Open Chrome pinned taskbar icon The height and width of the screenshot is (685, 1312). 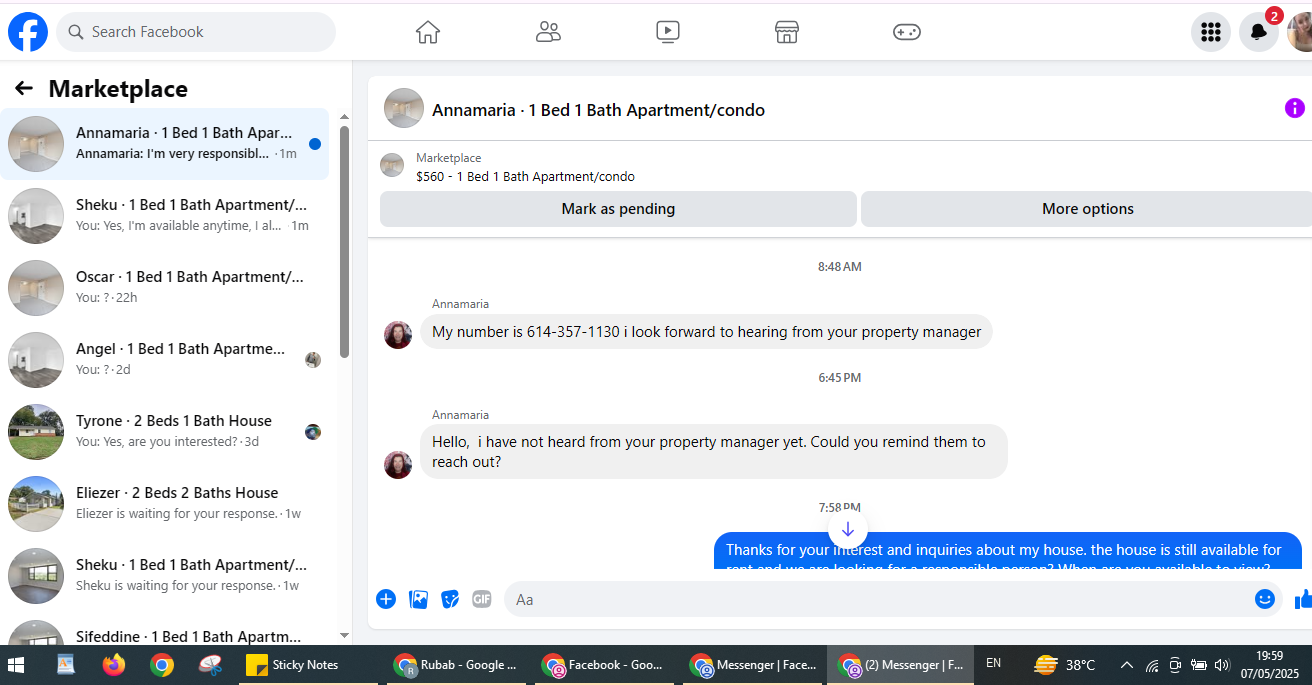[x=162, y=665]
